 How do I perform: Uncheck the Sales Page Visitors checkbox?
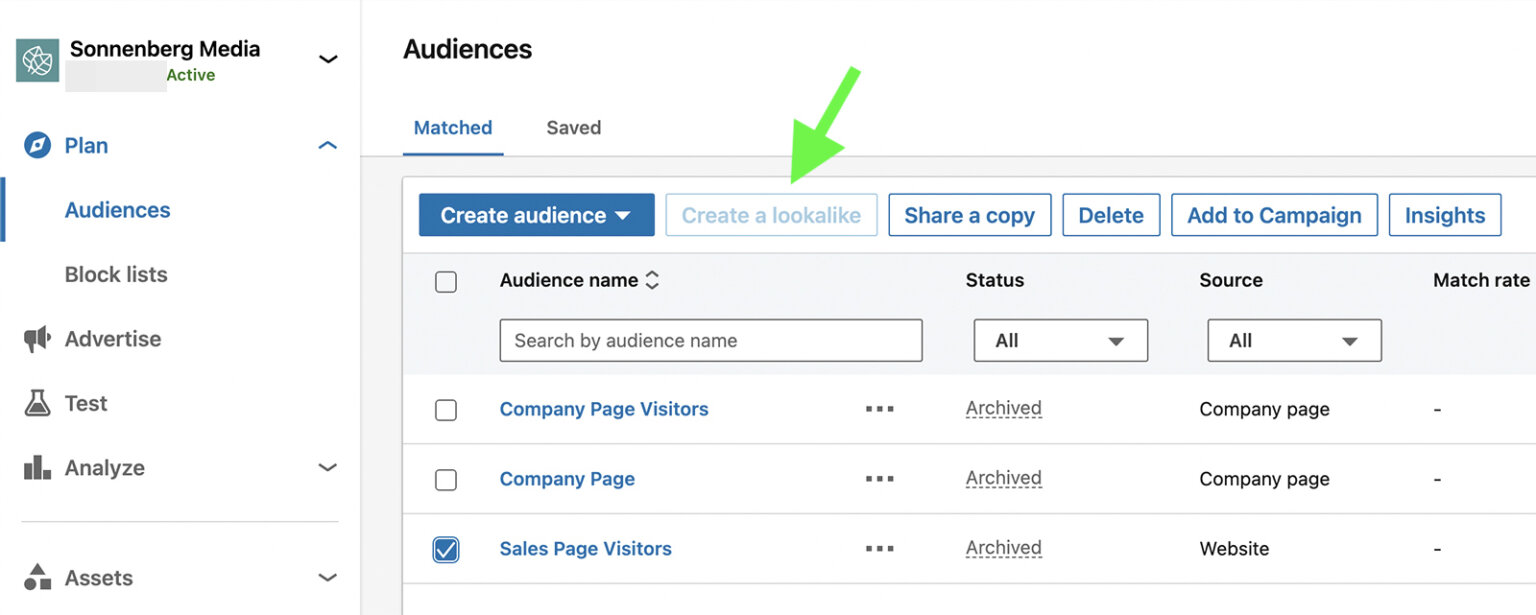pyautogui.click(x=445, y=549)
